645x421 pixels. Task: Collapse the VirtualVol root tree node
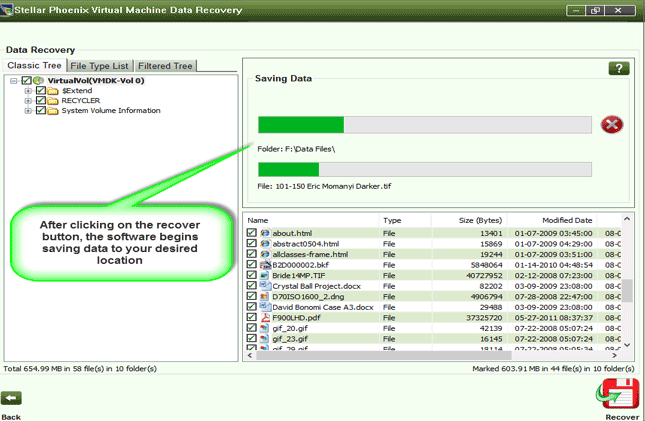(x=14, y=81)
